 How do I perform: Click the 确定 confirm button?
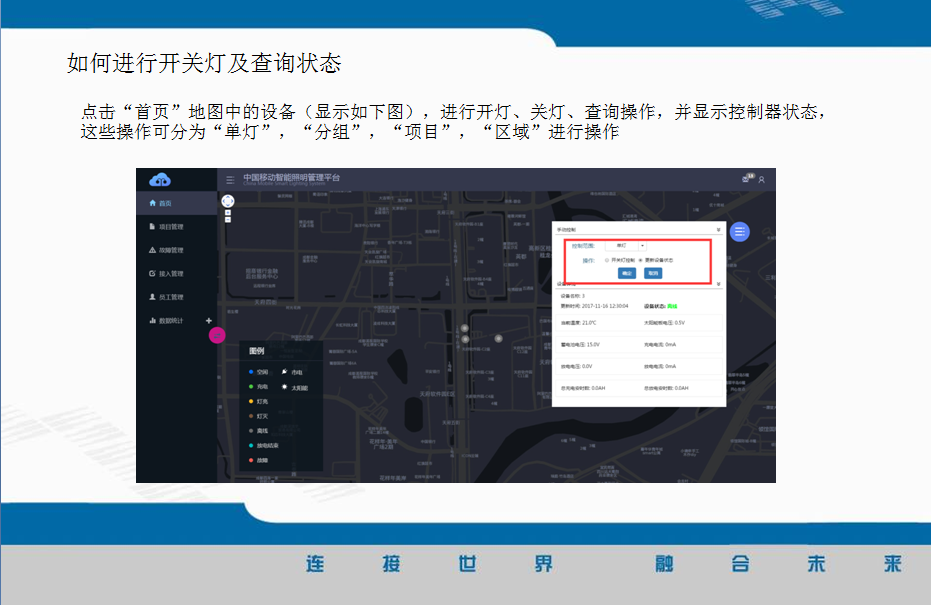coord(628,272)
